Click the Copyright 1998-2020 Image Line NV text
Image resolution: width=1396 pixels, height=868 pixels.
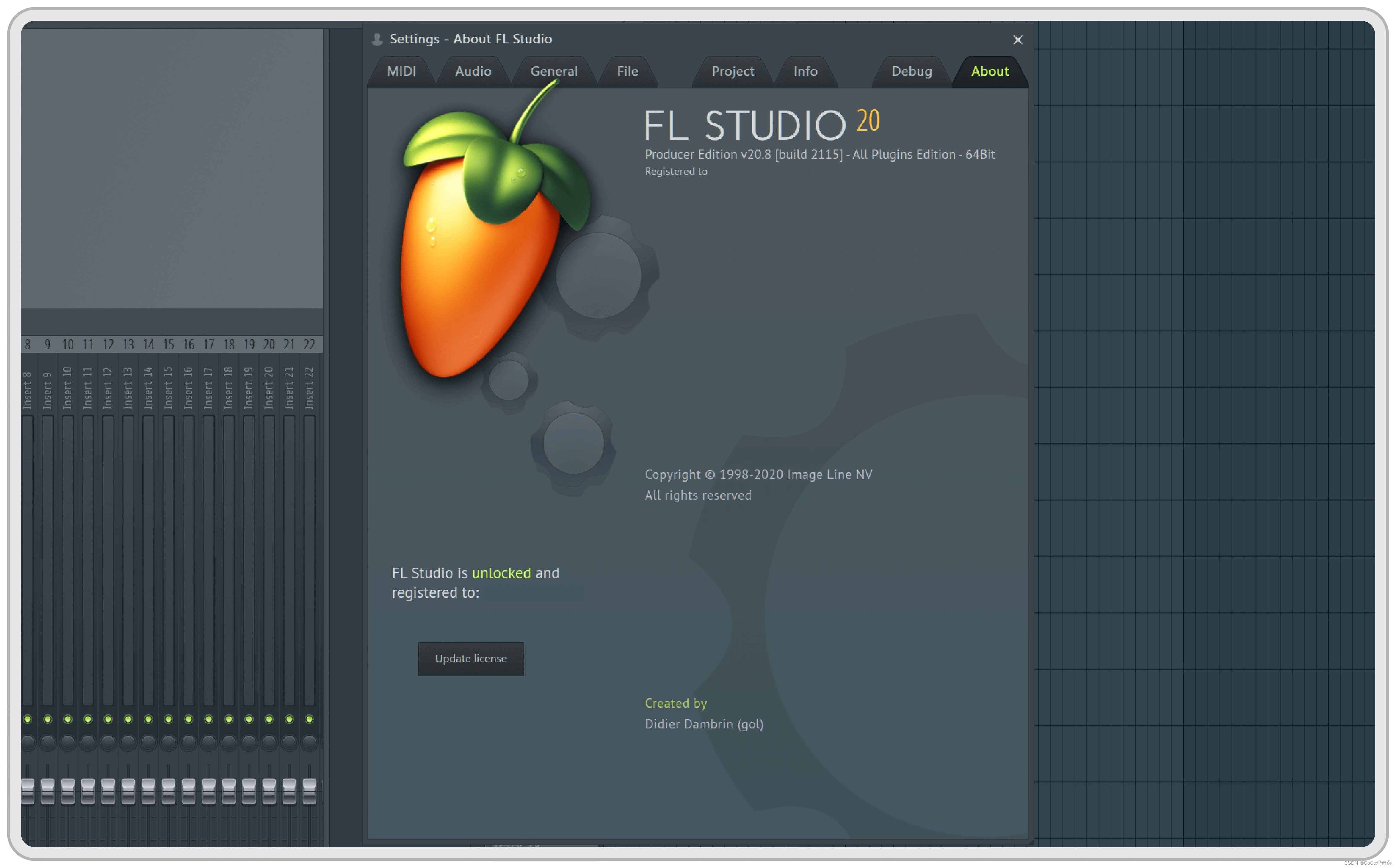coord(758,475)
